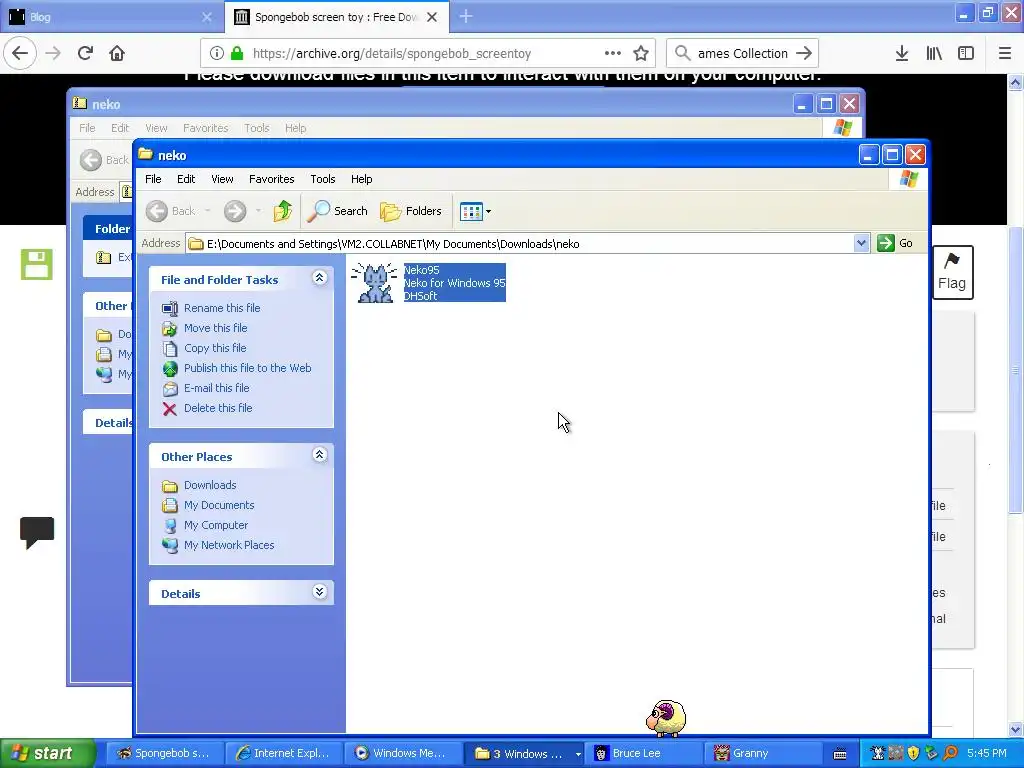Click the Firefox page scrollbar down arrow
1024x768 pixels.
[x=1016, y=729]
